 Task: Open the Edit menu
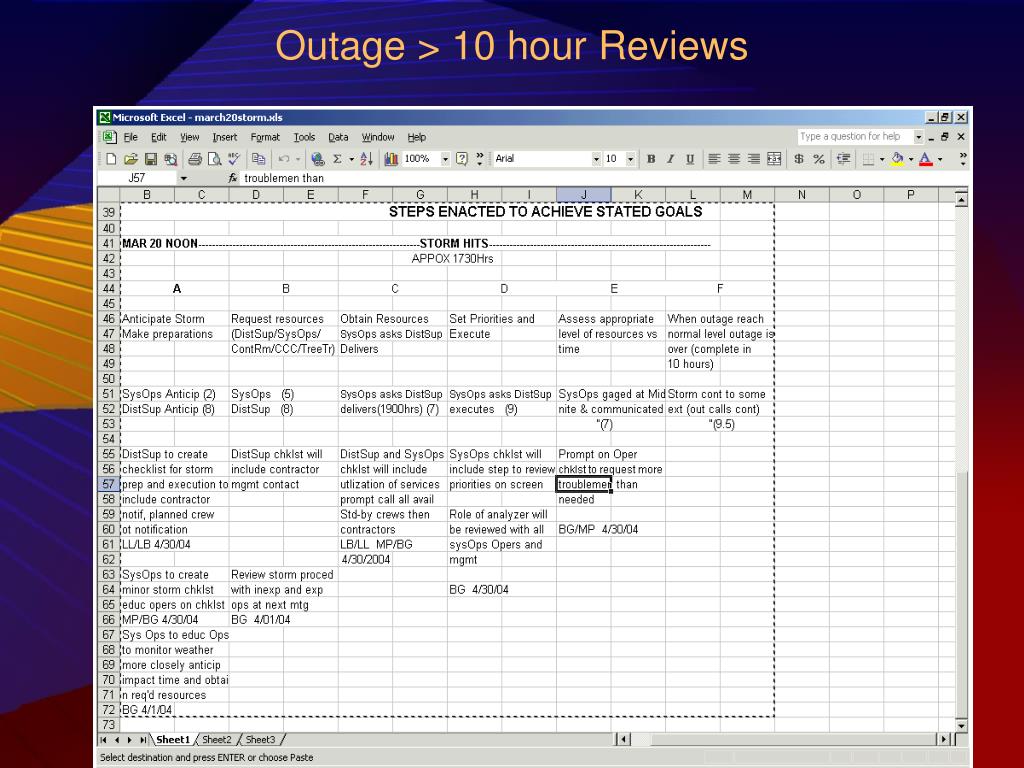pyautogui.click(x=159, y=137)
